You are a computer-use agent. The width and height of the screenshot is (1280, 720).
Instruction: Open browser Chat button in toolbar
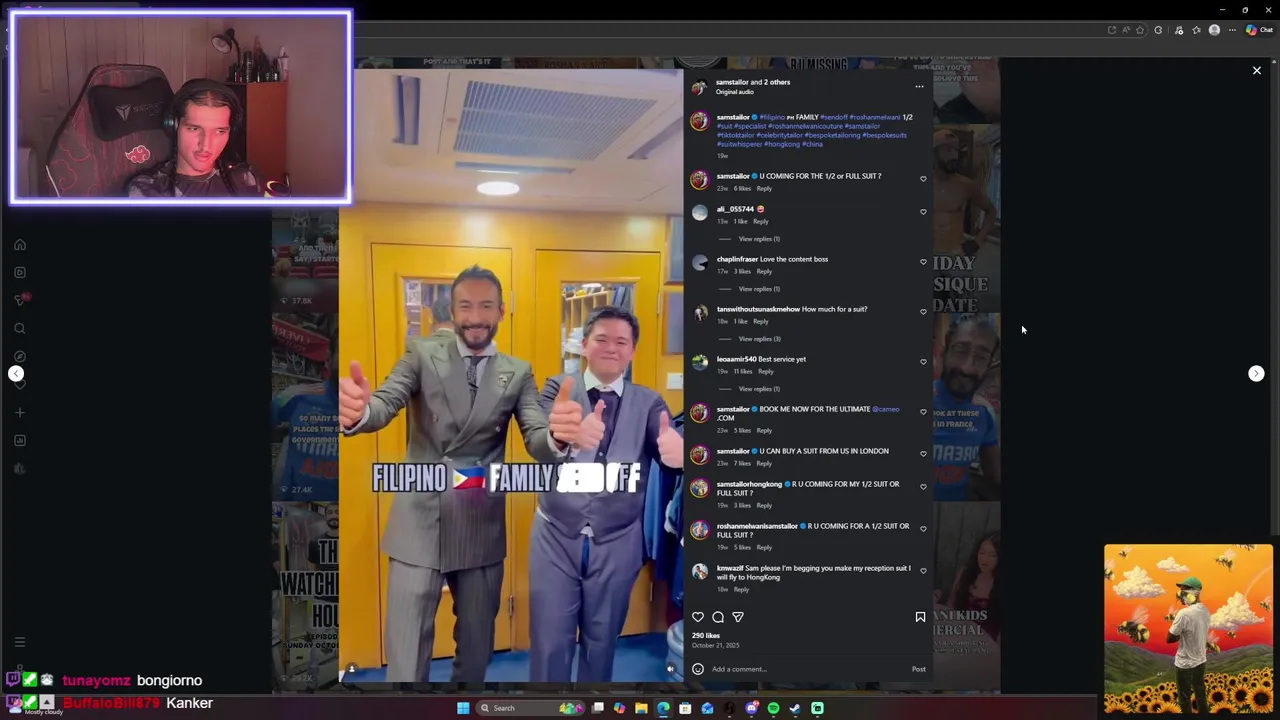(x=1257, y=30)
